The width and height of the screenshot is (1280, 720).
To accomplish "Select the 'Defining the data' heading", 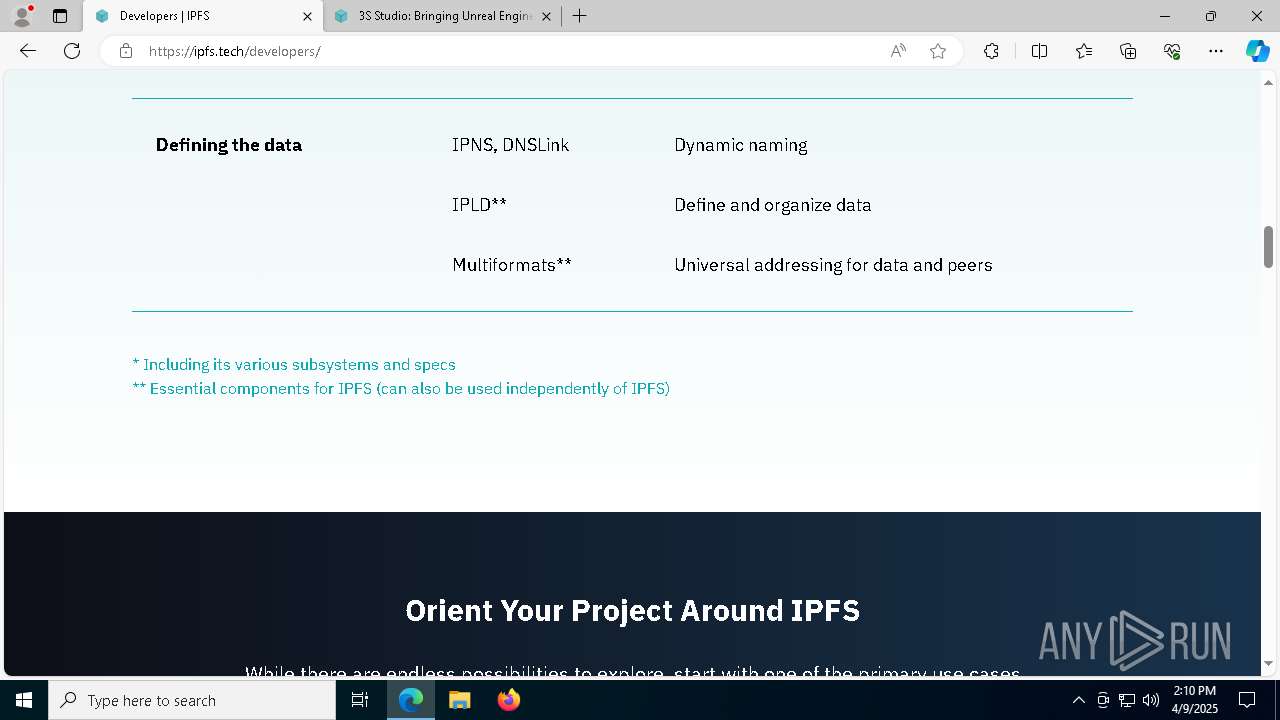I will click(x=228, y=145).
